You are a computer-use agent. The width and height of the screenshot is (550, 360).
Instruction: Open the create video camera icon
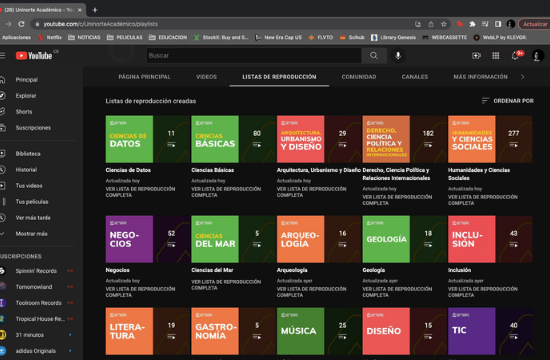(476, 55)
